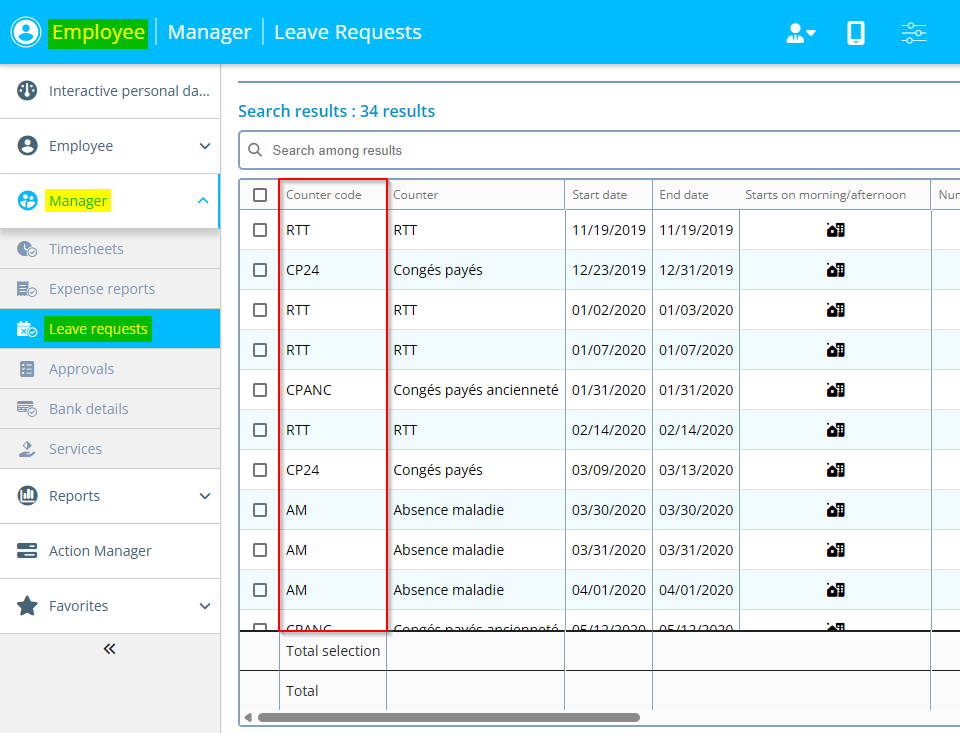This screenshot has height=733, width=960.
Task: Click the Action Manager icon
Action: [x=28, y=551]
